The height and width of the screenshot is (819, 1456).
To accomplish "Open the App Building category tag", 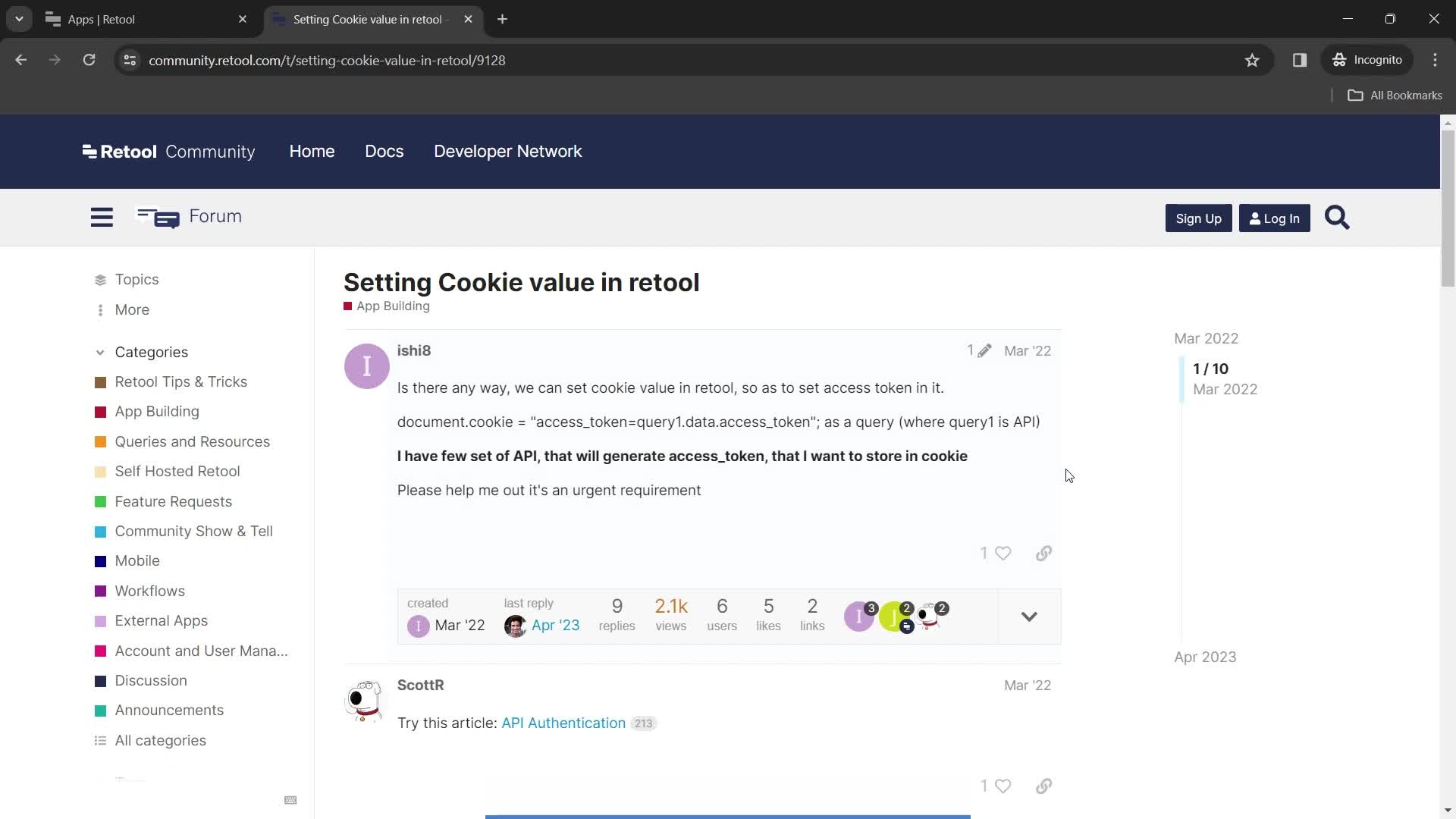I will (x=387, y=306).
